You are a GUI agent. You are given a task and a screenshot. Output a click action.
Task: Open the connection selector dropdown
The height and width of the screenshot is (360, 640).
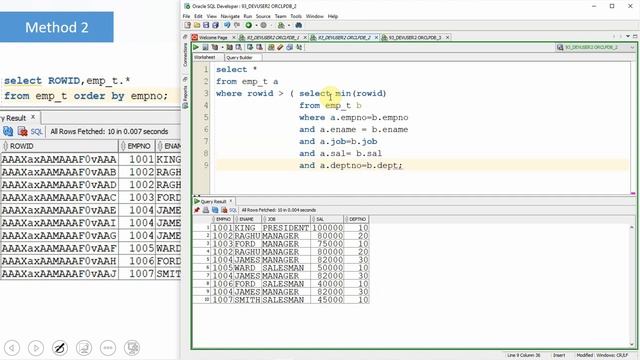pyautogui.click(x=633, y=47)
